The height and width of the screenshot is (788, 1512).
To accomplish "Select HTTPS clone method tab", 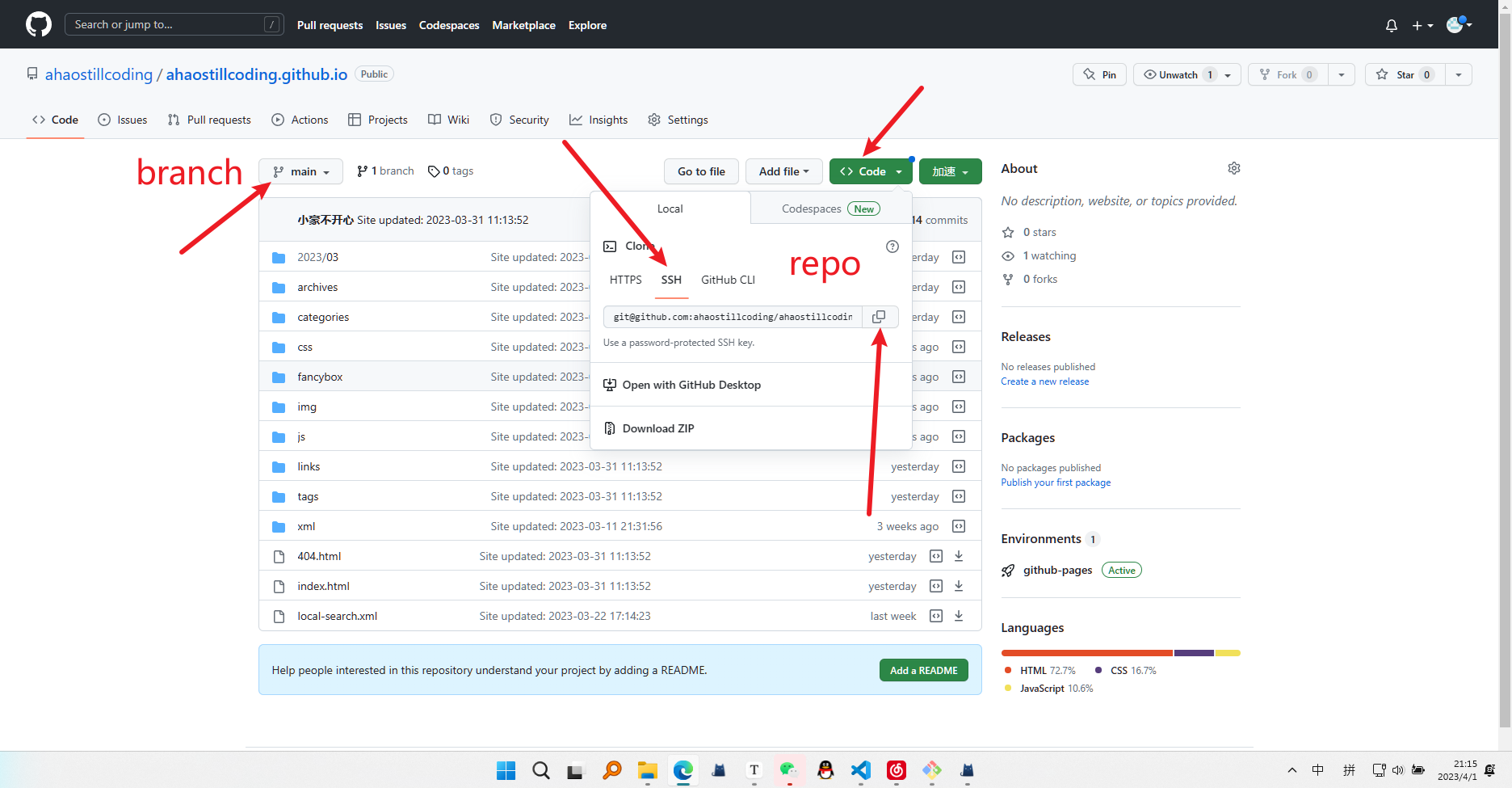I will point(626,280).
